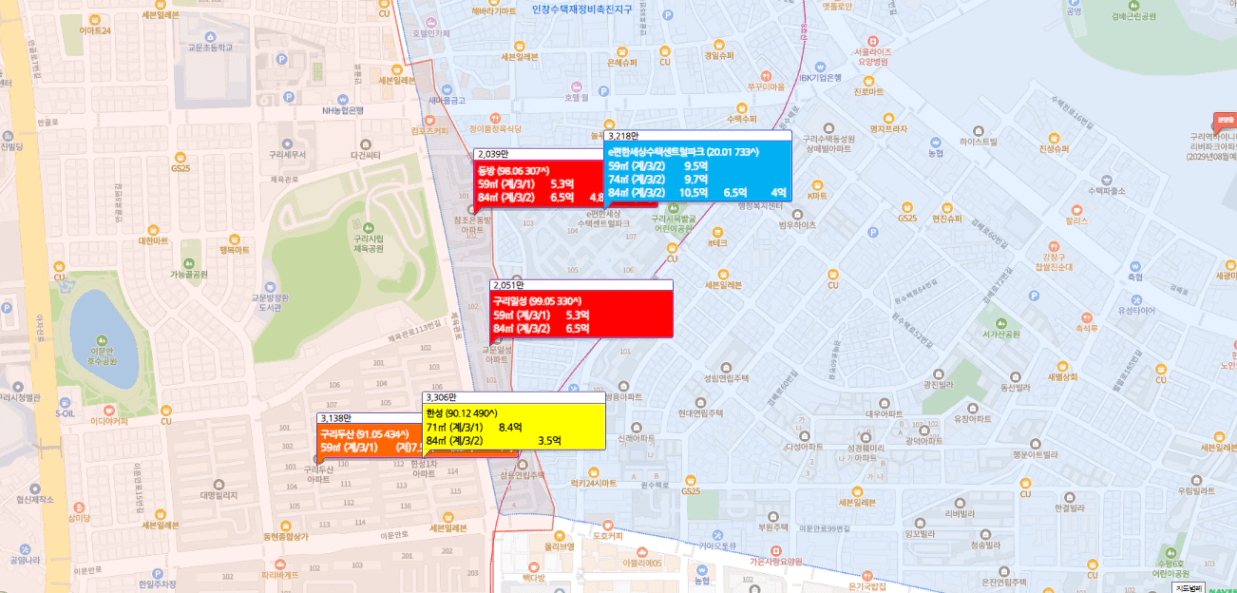Click the 명지프라자 marker

pos(889,116)
